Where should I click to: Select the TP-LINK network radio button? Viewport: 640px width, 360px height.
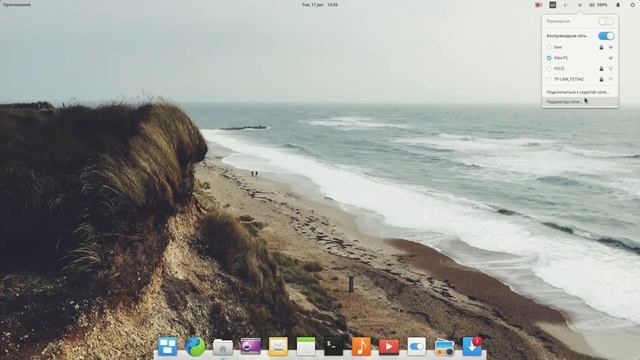coord(549,79)
